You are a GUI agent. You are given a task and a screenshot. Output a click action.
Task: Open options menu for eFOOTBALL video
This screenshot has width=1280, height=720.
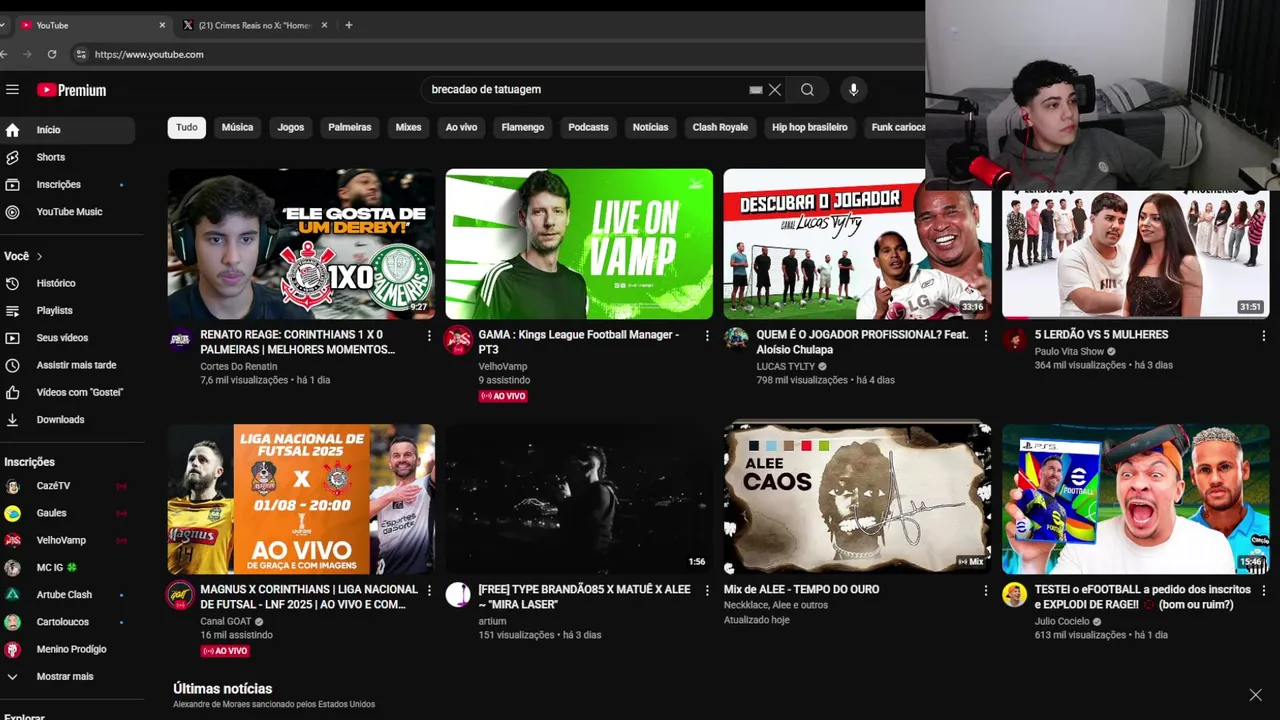pos(1263,591)
